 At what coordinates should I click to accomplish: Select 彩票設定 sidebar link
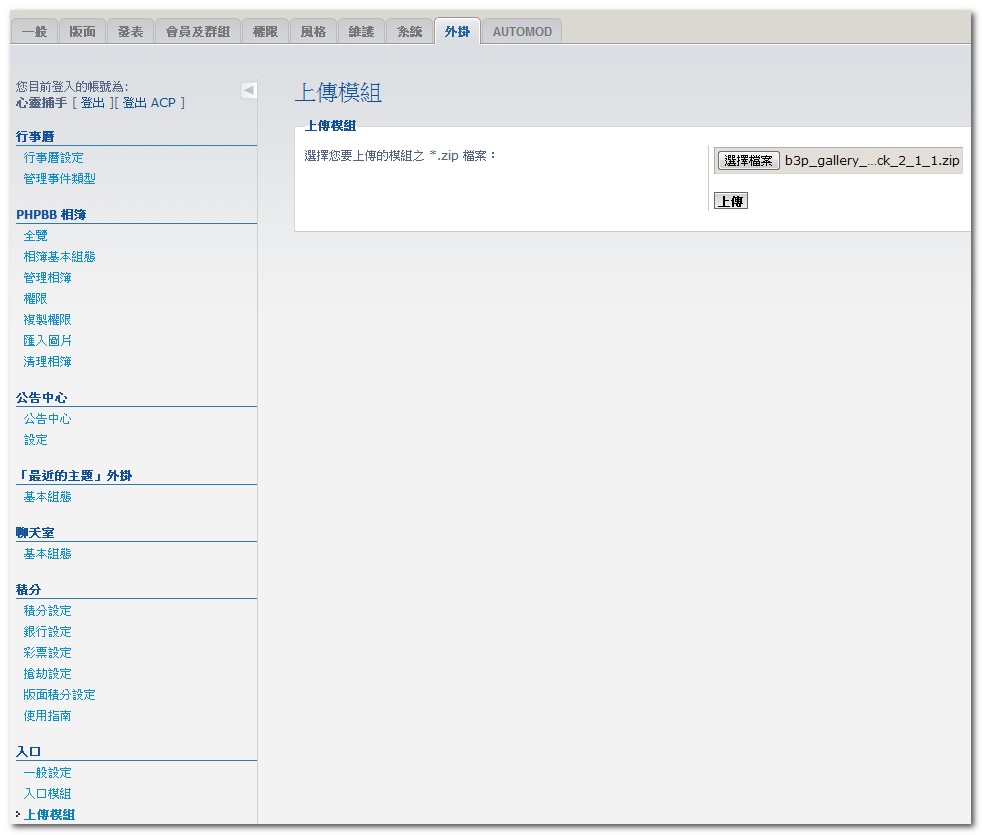48,653
